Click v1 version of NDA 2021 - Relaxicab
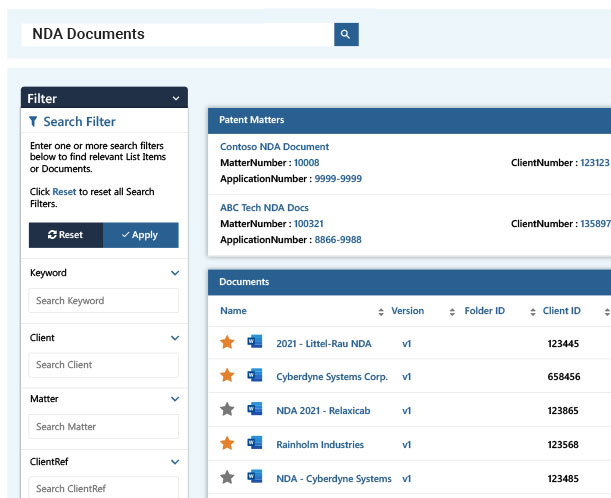611x498 pixels. click(406, 411)
